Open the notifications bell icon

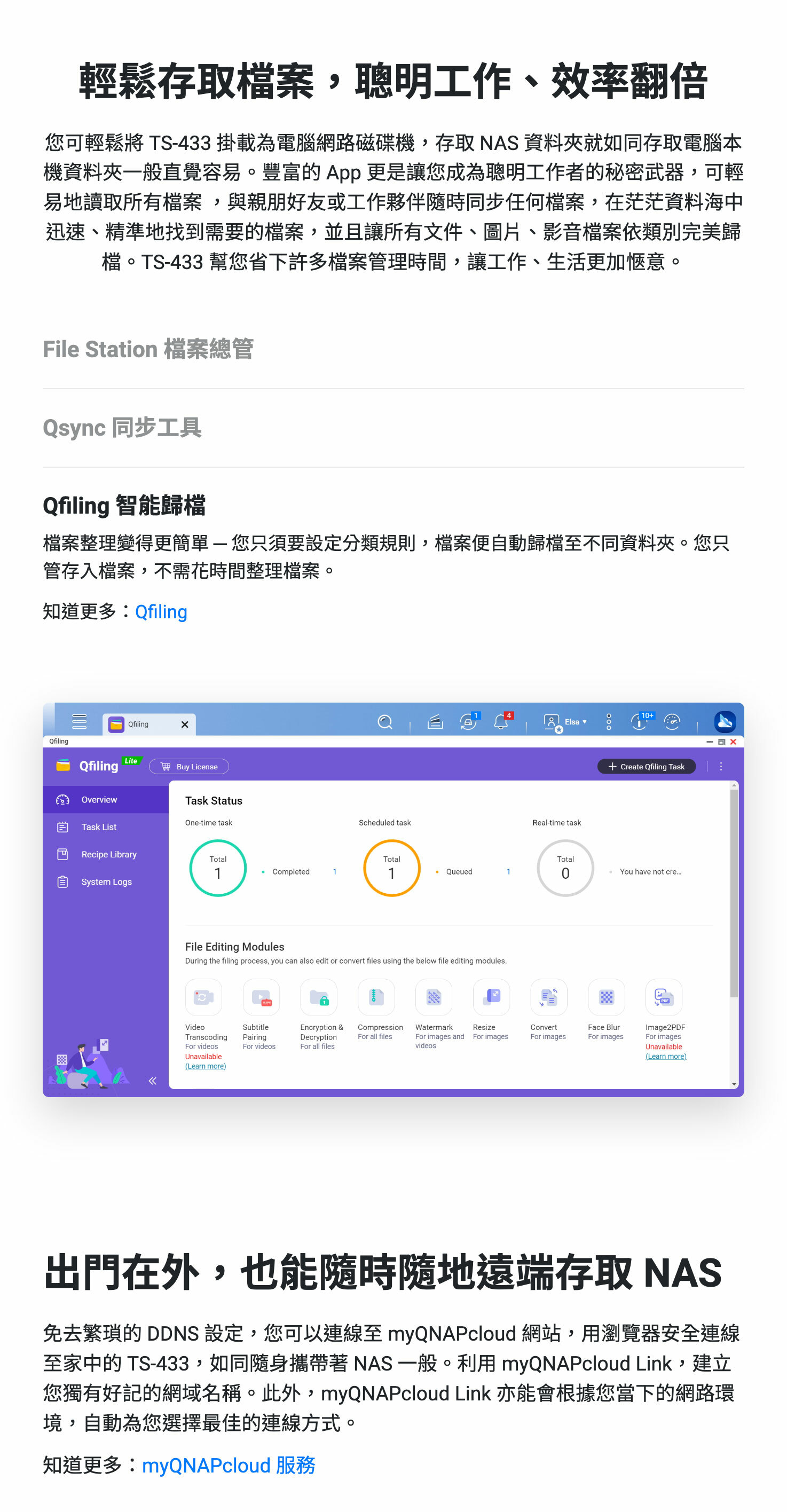502,721
